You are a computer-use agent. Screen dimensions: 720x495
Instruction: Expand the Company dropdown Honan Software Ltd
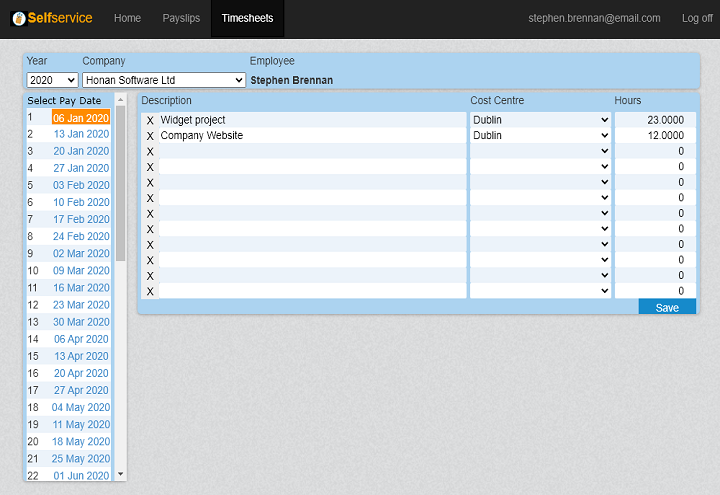click(164, 80)
